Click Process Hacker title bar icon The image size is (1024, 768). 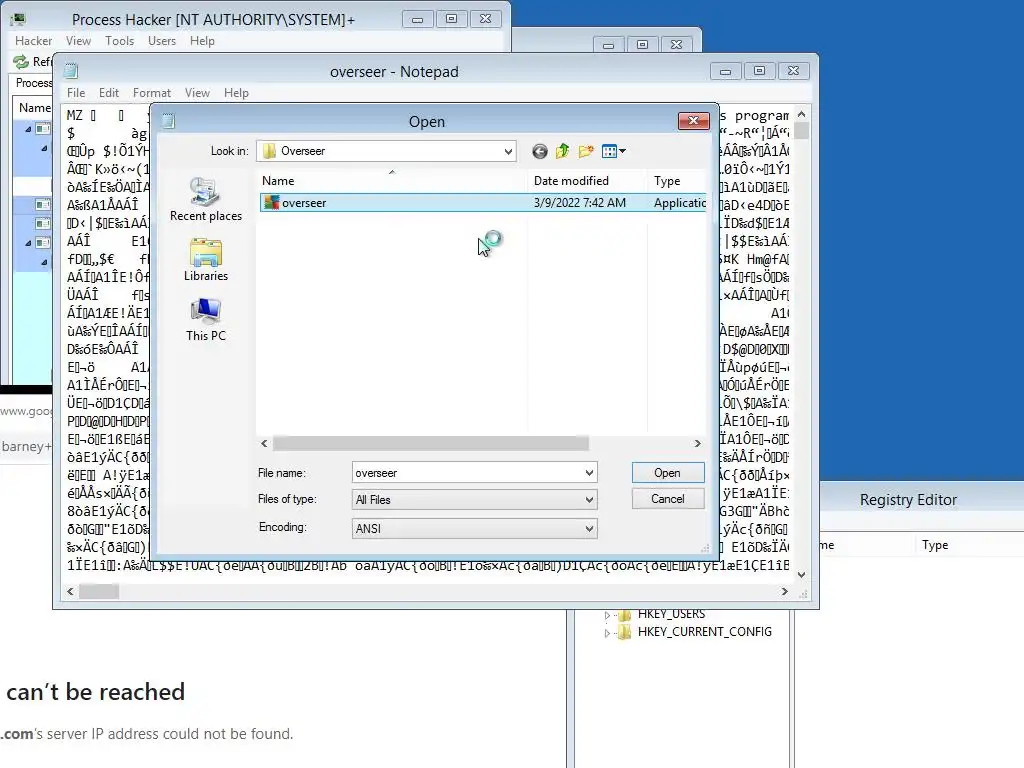pyautogui.click(x=18, y=20)
